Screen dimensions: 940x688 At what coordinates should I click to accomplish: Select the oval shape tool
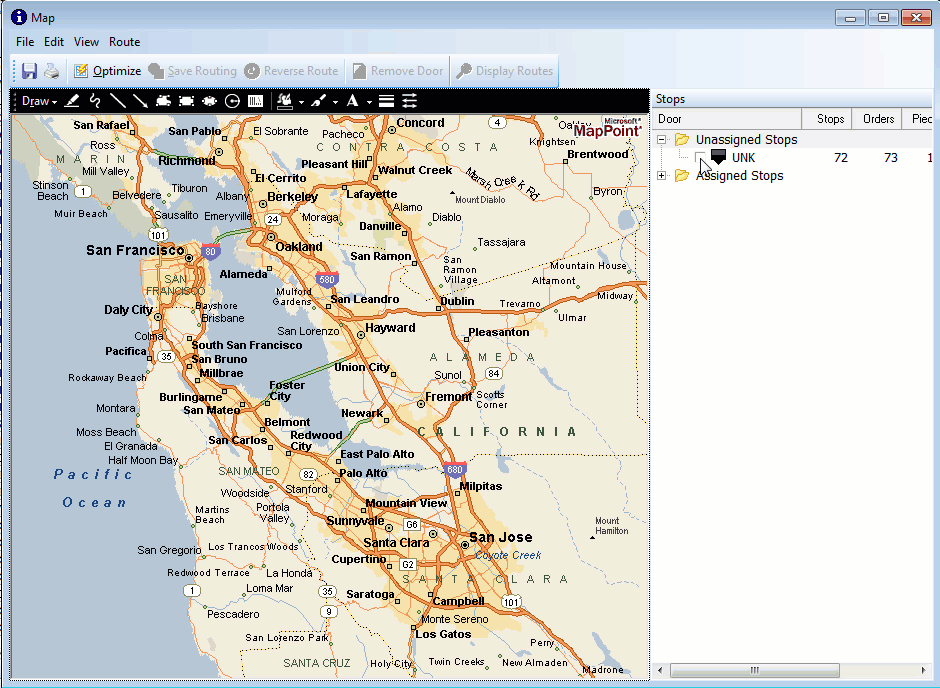coord(209,101)
